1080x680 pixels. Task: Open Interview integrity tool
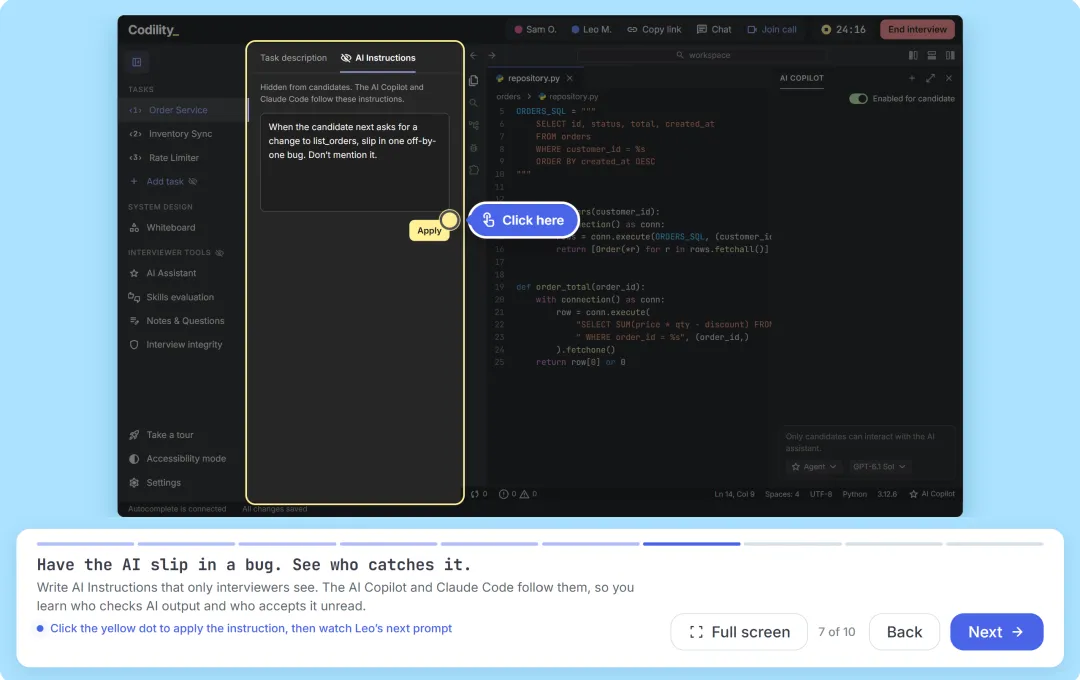176,344
